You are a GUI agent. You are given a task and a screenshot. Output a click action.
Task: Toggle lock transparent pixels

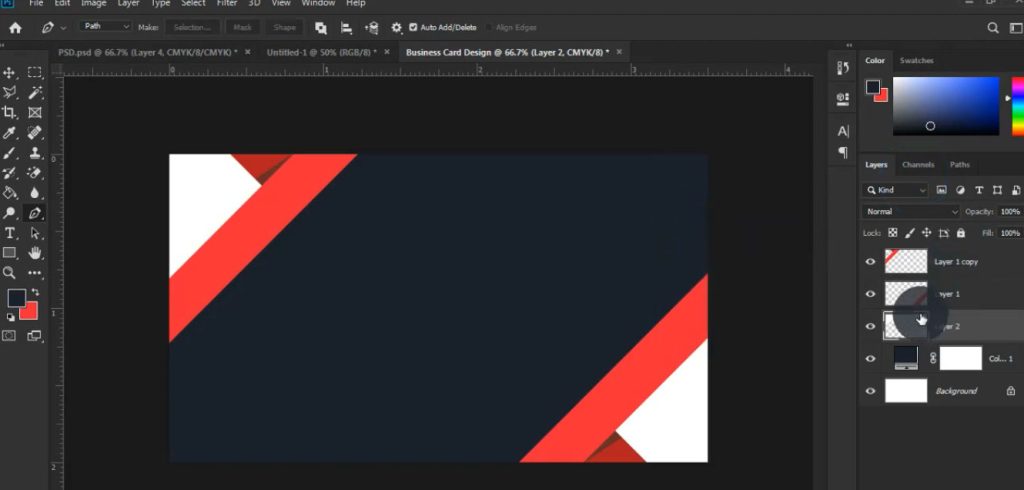click(x=893, y=233)
